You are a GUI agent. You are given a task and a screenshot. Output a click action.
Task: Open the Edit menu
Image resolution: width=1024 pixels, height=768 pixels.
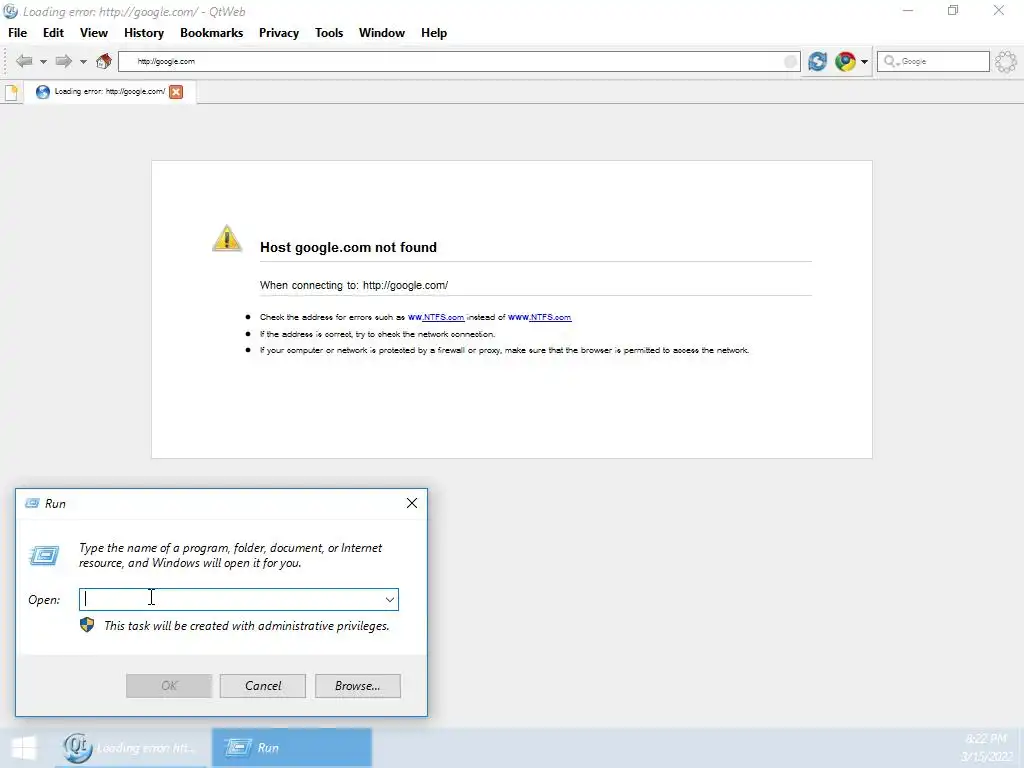[x=54, y=33]
